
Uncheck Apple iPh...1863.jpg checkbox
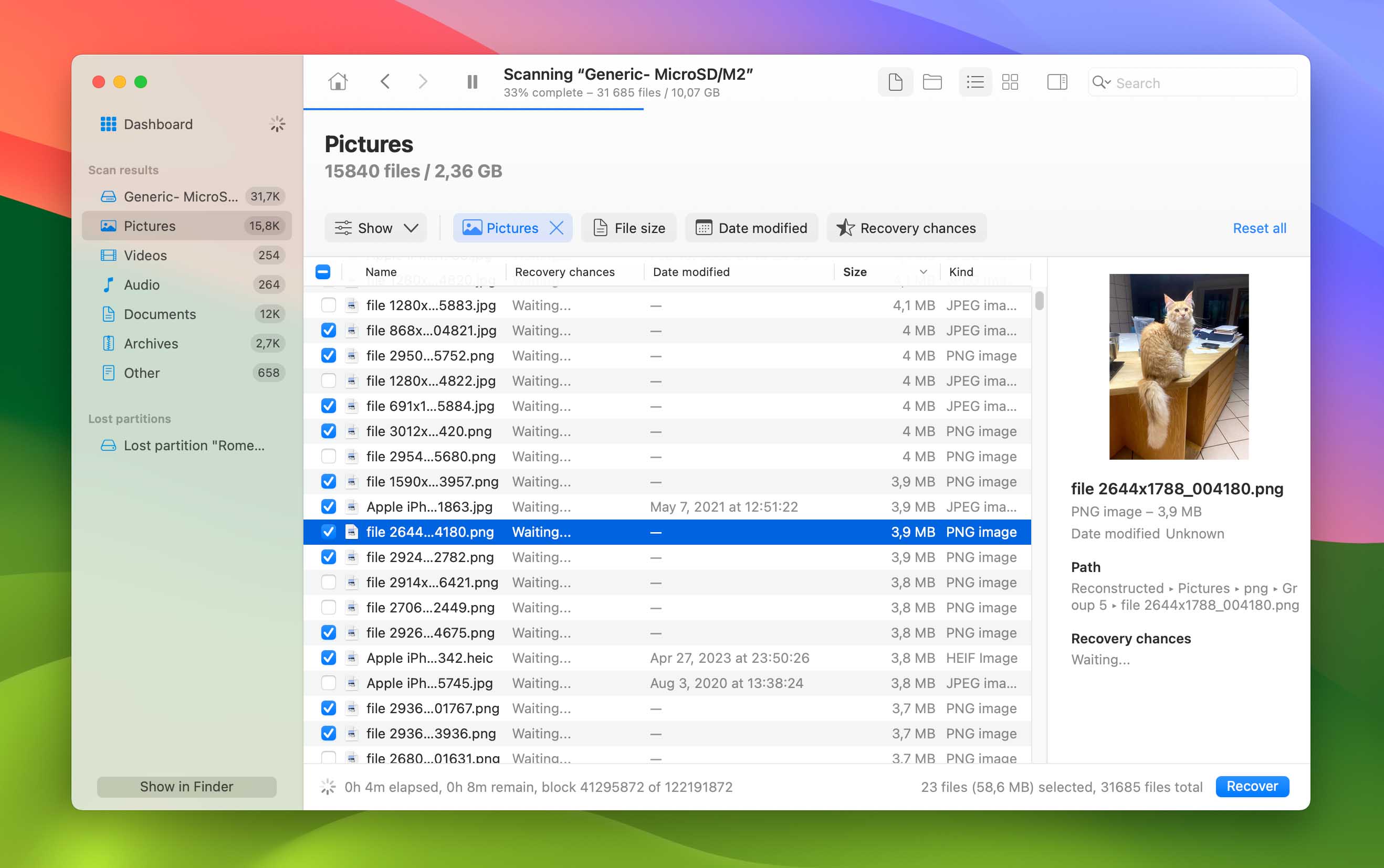[x=329, y=506]
